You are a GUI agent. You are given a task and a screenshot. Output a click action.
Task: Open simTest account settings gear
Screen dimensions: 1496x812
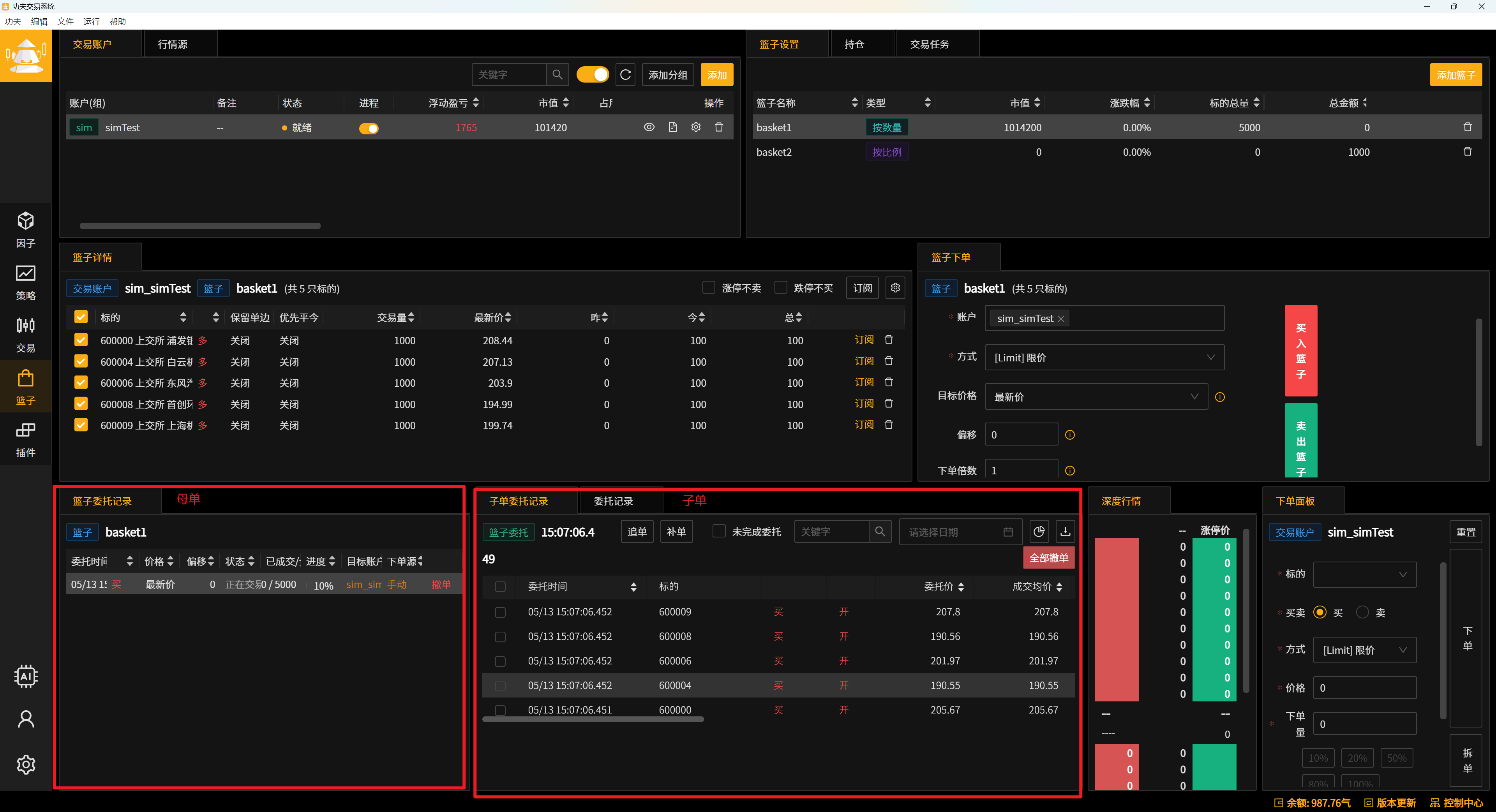point(696,127)
